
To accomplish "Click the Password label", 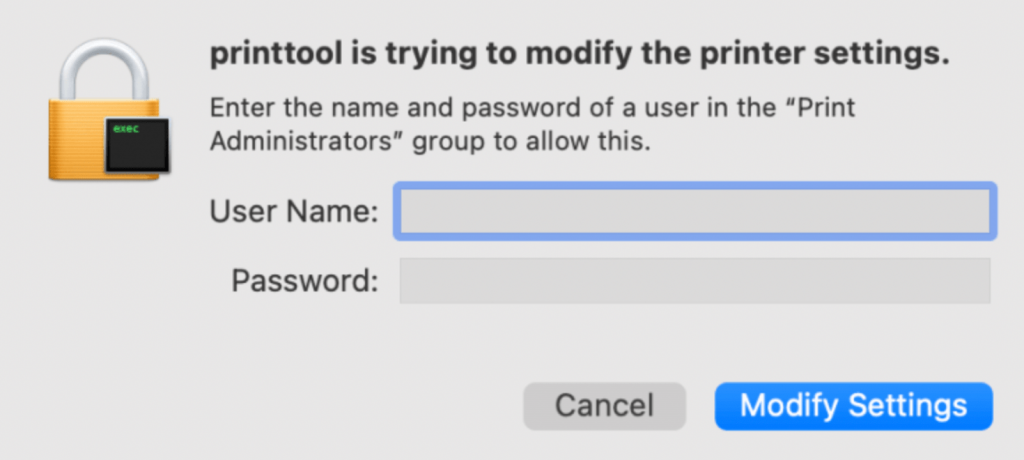I will pos(305,282).
